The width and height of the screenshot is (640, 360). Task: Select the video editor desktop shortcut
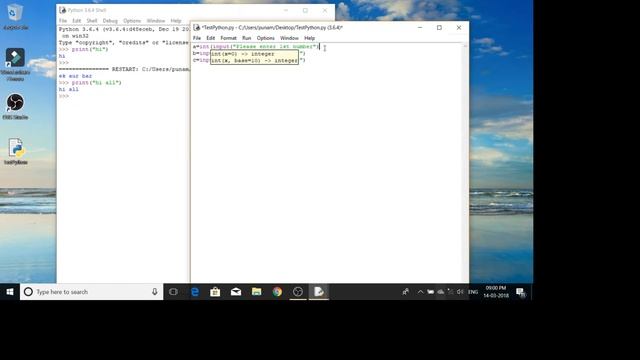click(x=15, y=64)
